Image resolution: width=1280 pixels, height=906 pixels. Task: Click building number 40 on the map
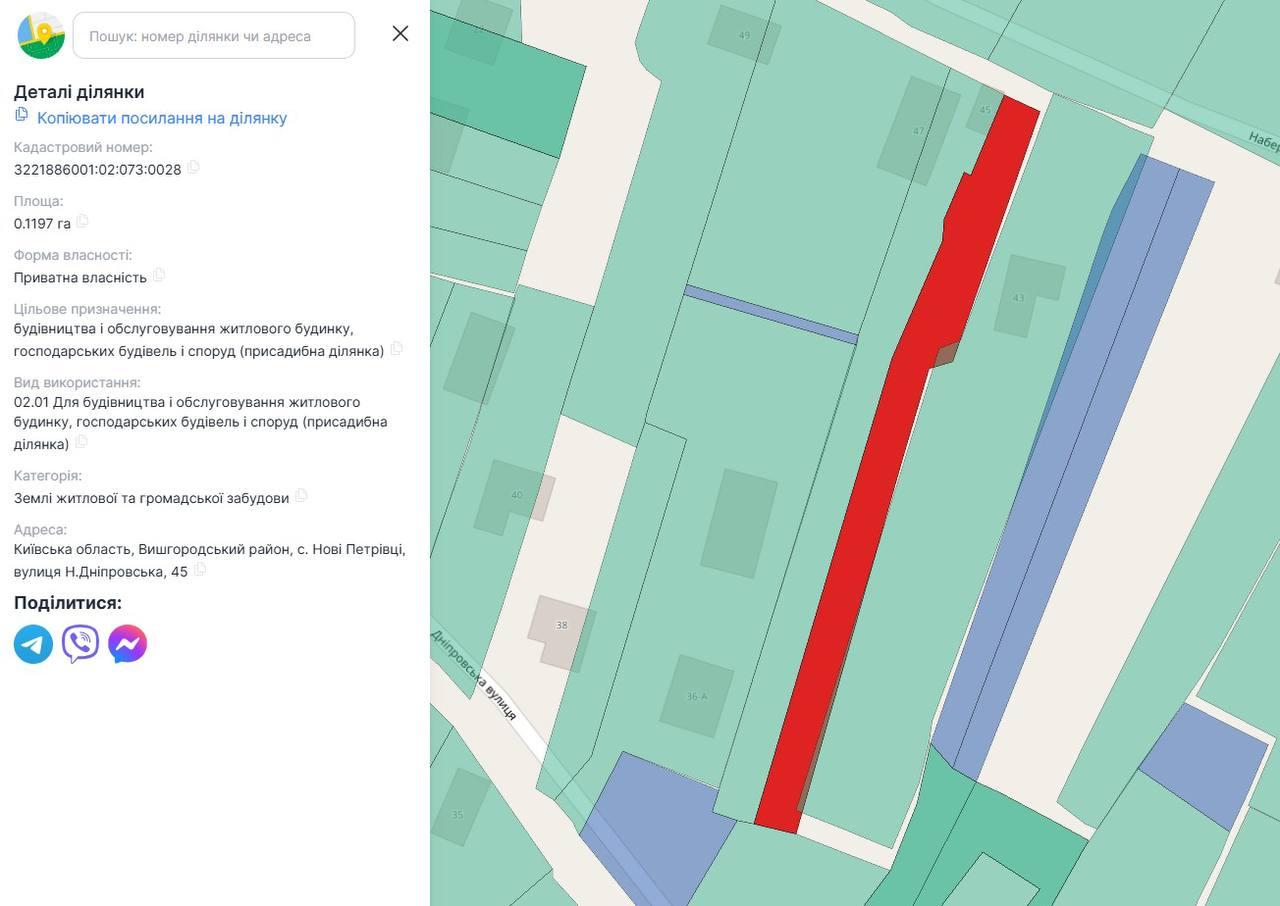pos(516,496)
